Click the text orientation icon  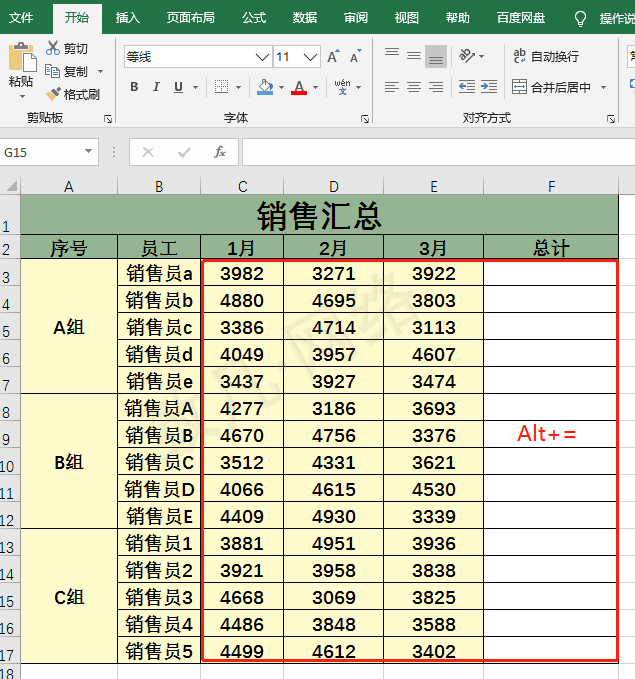(x=467, y=56)
